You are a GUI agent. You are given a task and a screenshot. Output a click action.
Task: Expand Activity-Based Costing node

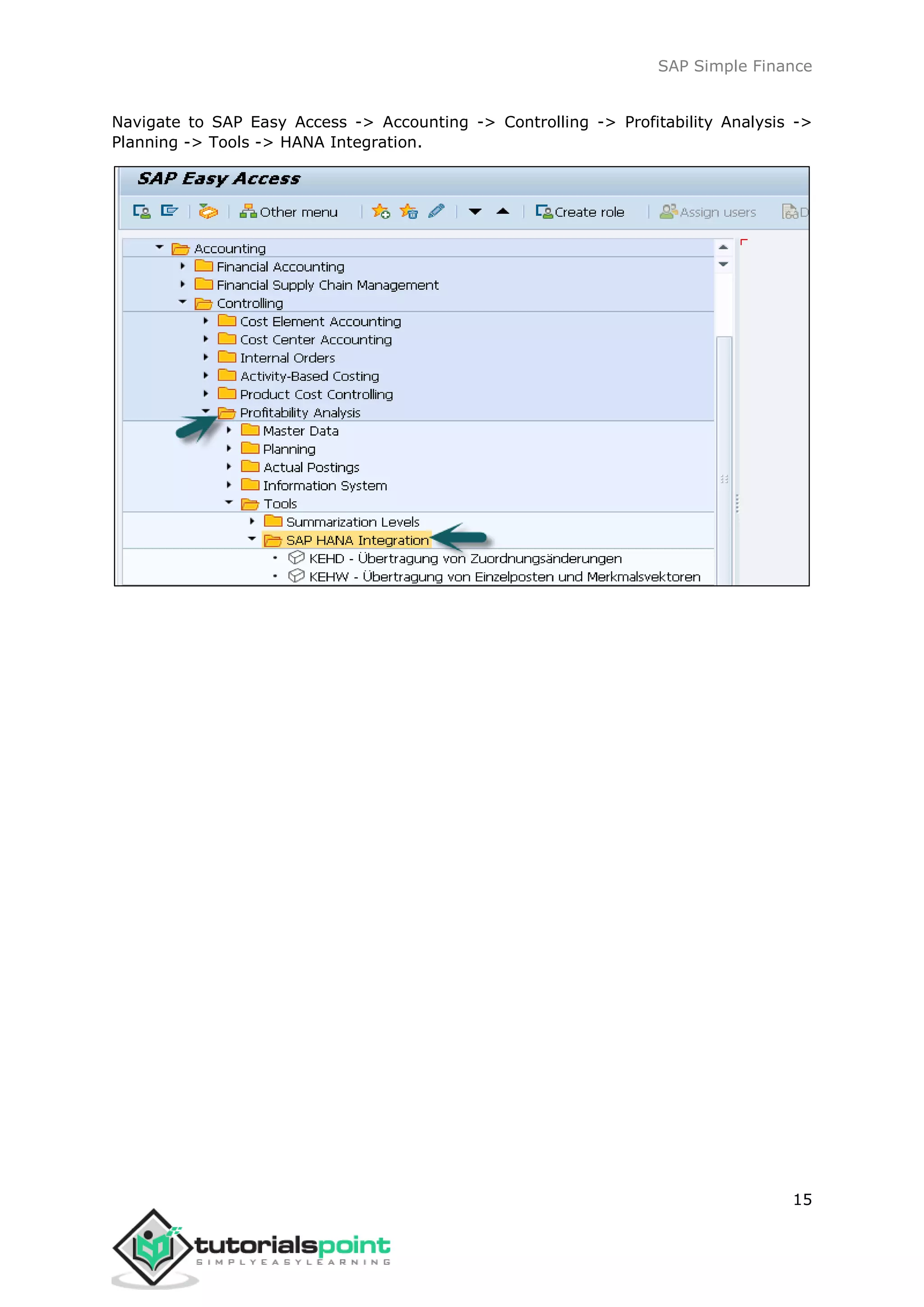tap(206, 375)
